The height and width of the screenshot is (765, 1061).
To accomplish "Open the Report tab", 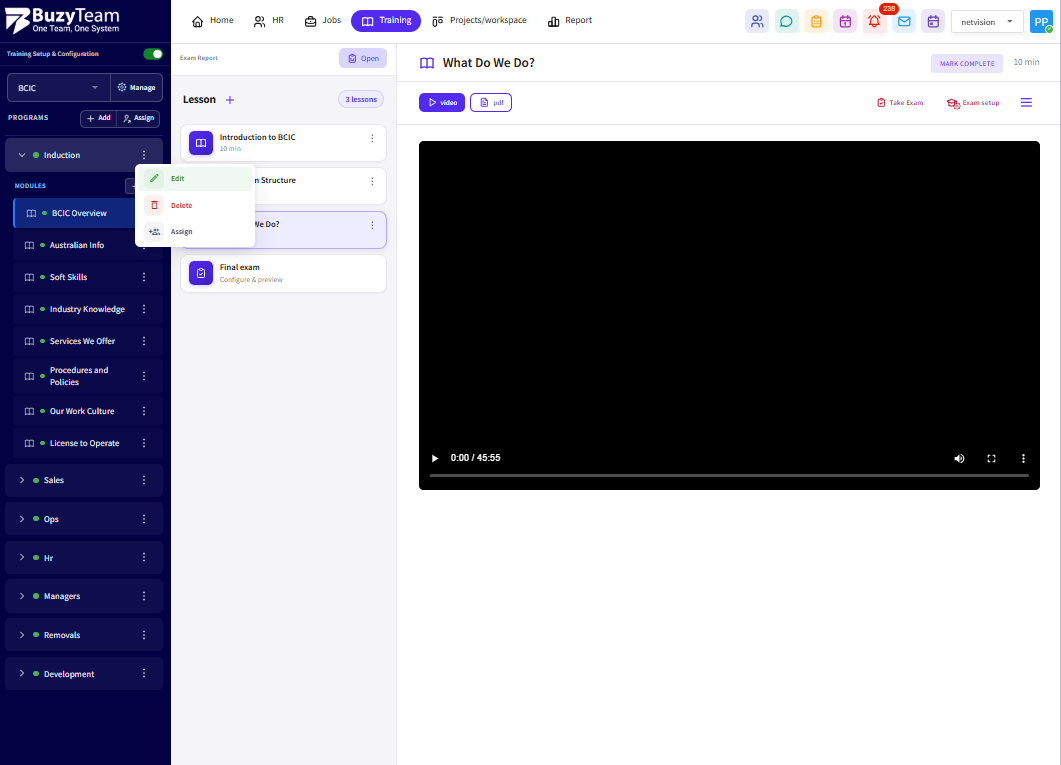I will click(570, 21).
